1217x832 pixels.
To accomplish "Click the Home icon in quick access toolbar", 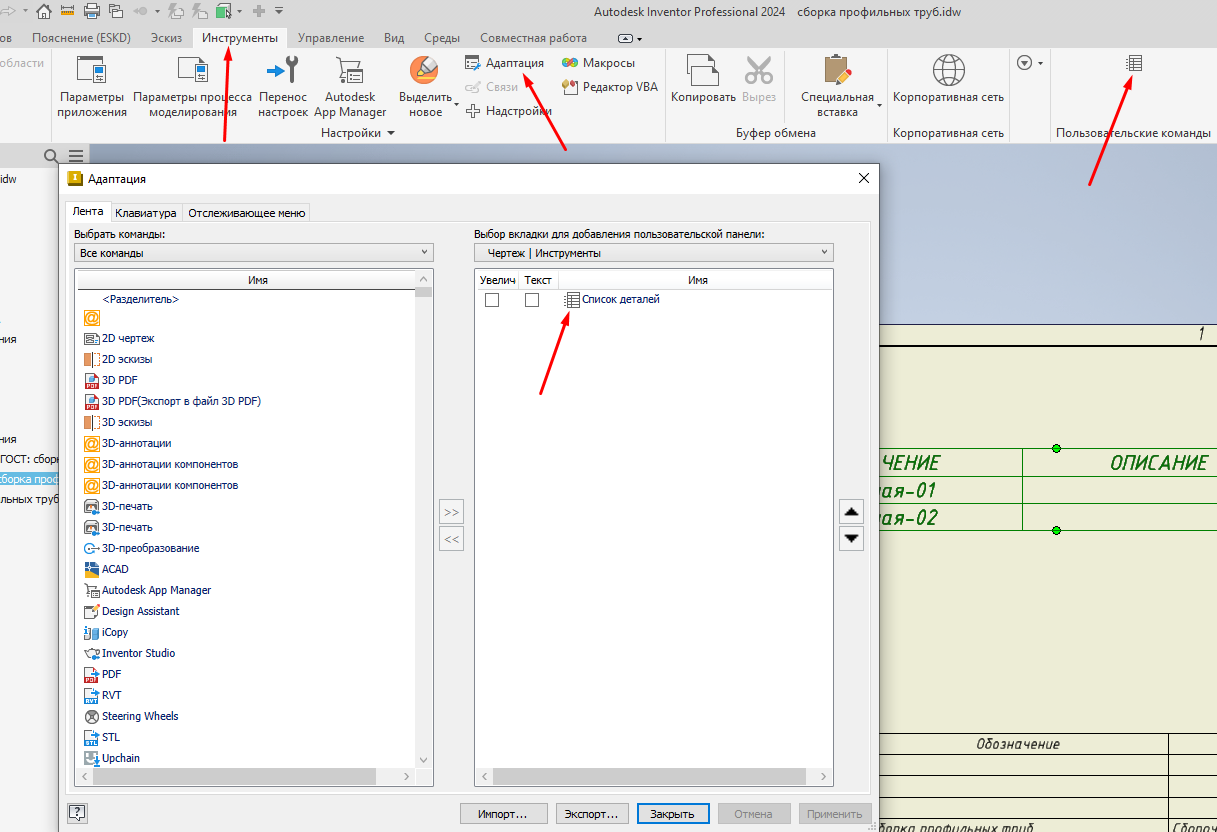I will (x=43, y=12).
